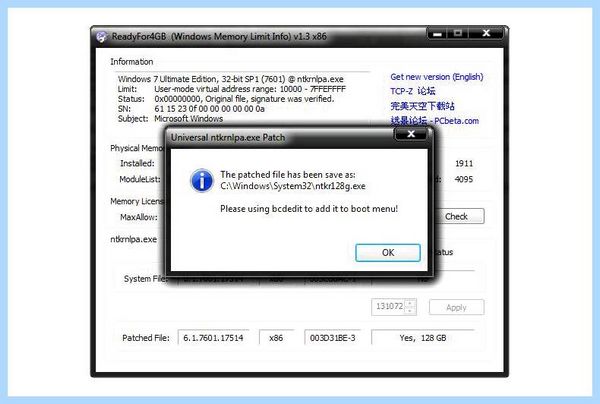
Task: Click the Patched File version field 6.1.7601.17514
Action: click(213, 338)
